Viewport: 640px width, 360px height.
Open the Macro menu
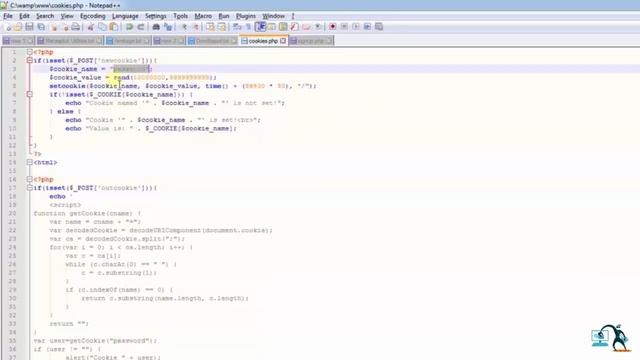tap(203, 16)
